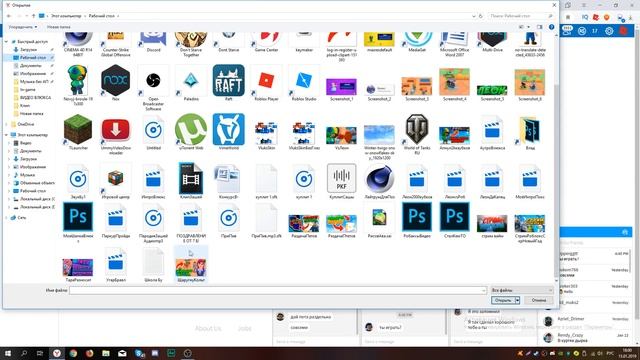
Task: Open the view options dropdown arrow
Action: [x=529, y=27]
